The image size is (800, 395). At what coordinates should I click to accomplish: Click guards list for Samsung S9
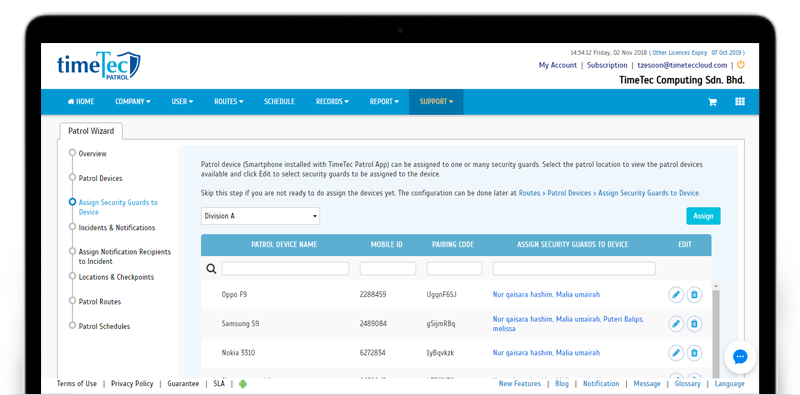(x=568, y=324)
